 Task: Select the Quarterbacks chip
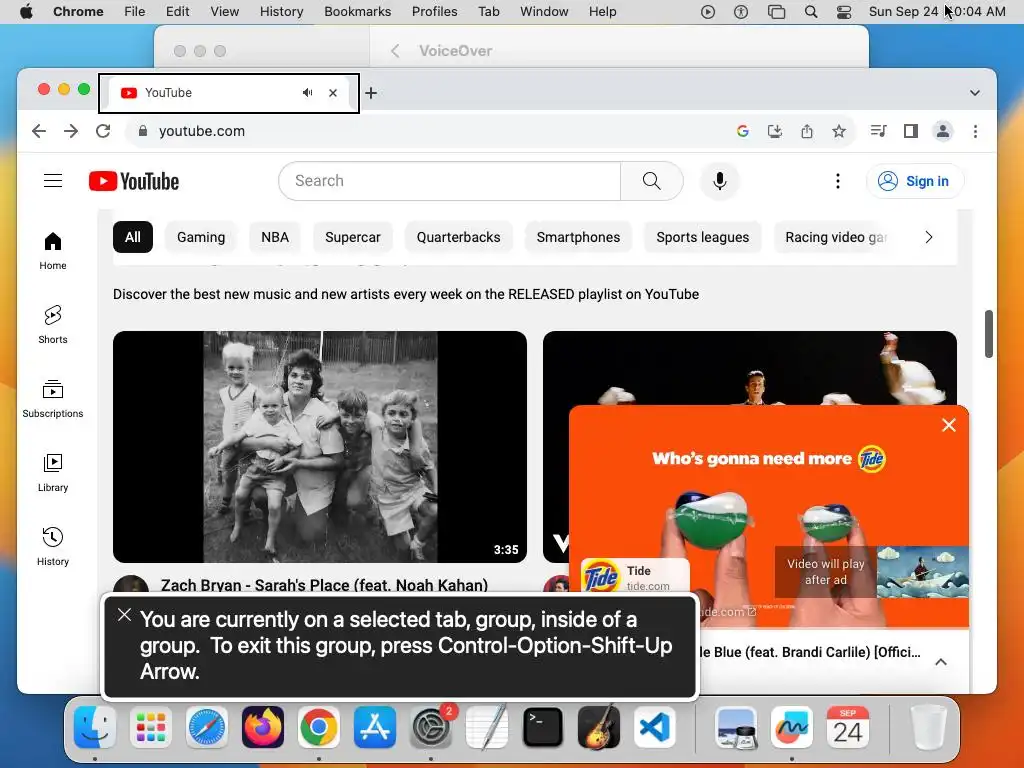458,237
